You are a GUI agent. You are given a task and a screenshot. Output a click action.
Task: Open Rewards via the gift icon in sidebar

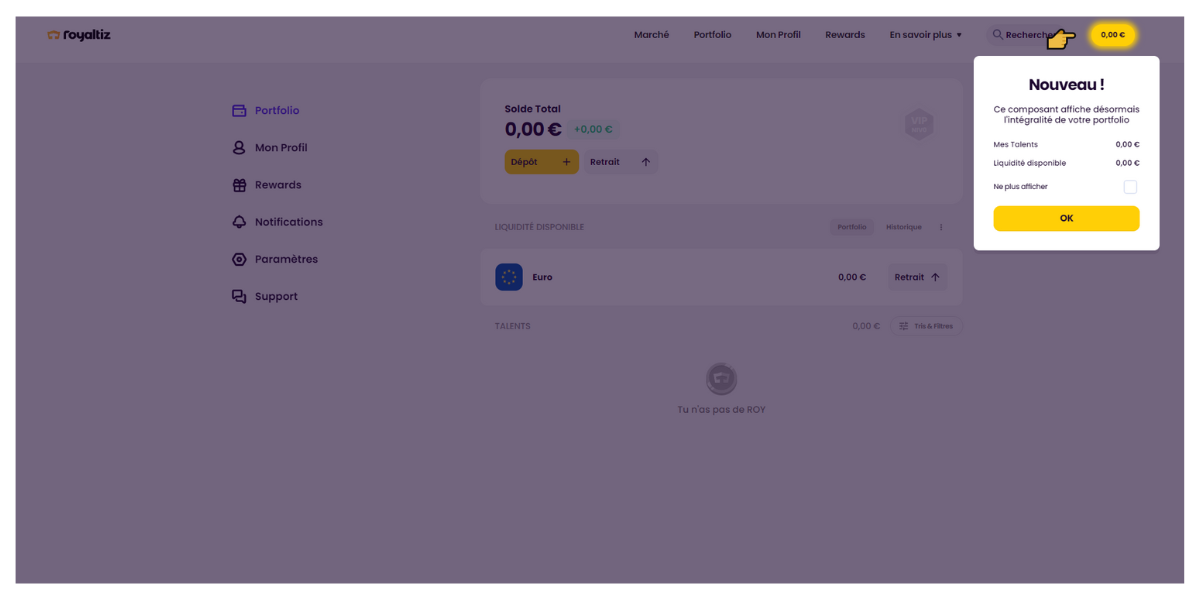pos(239,185)
